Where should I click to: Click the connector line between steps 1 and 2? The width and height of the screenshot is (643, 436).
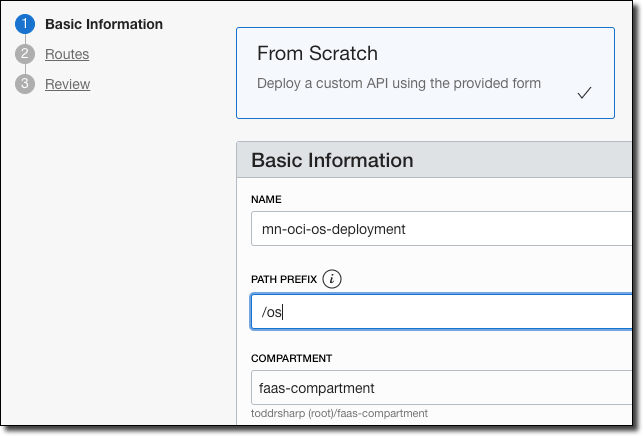25,39
